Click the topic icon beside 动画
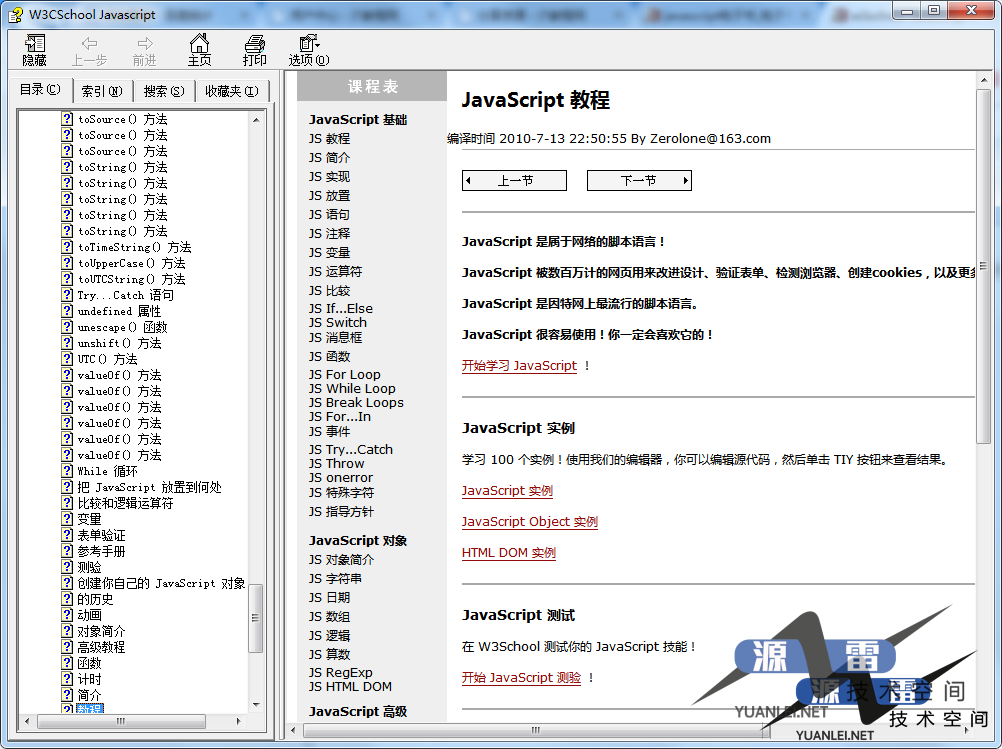Image resolution: width=1002 pixels, height=749 pixels. coord(67,614)
